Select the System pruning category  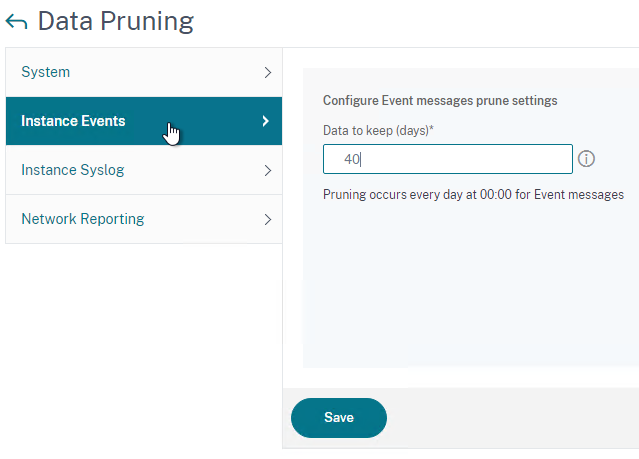coord(144,72)
